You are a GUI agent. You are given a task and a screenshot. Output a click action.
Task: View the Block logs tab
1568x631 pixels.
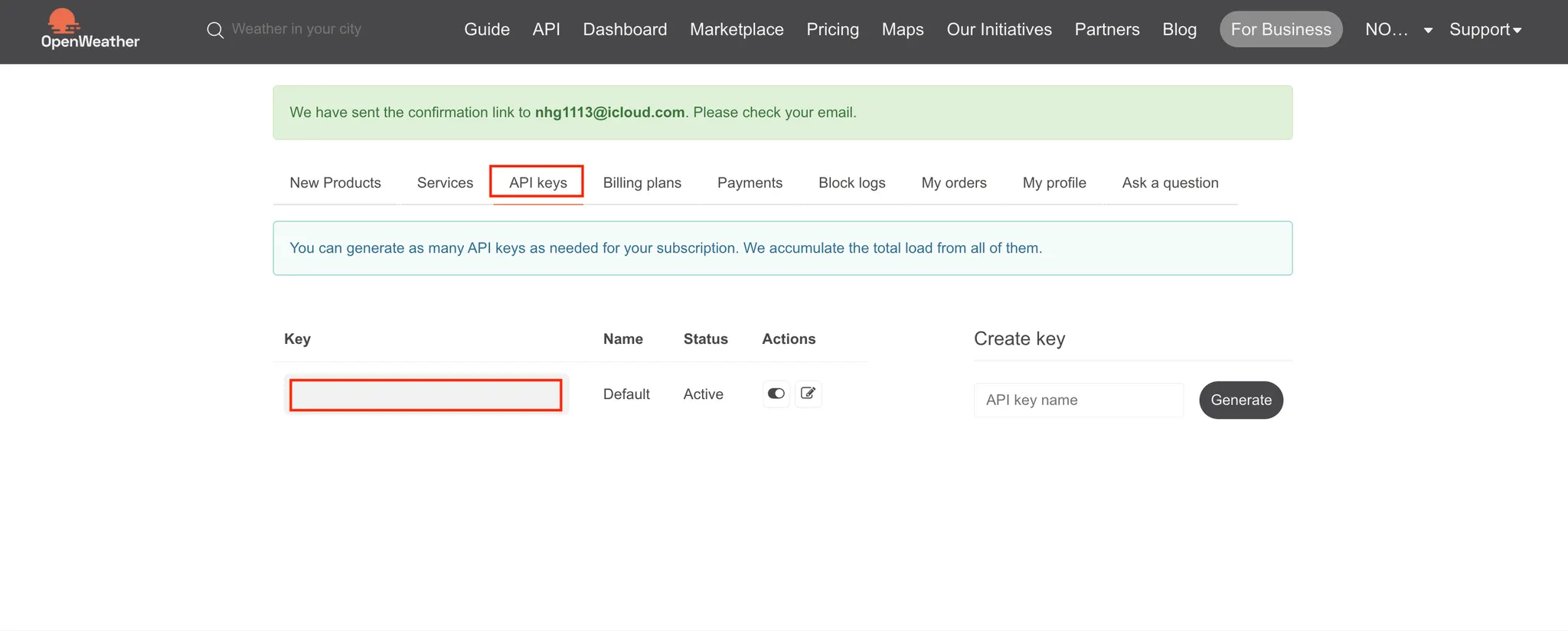tap(851, 183)
